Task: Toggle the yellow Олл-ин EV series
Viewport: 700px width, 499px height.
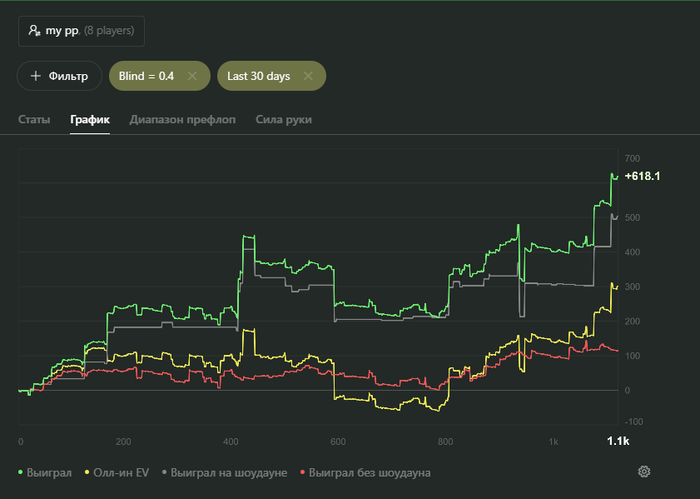Action: 118,471
